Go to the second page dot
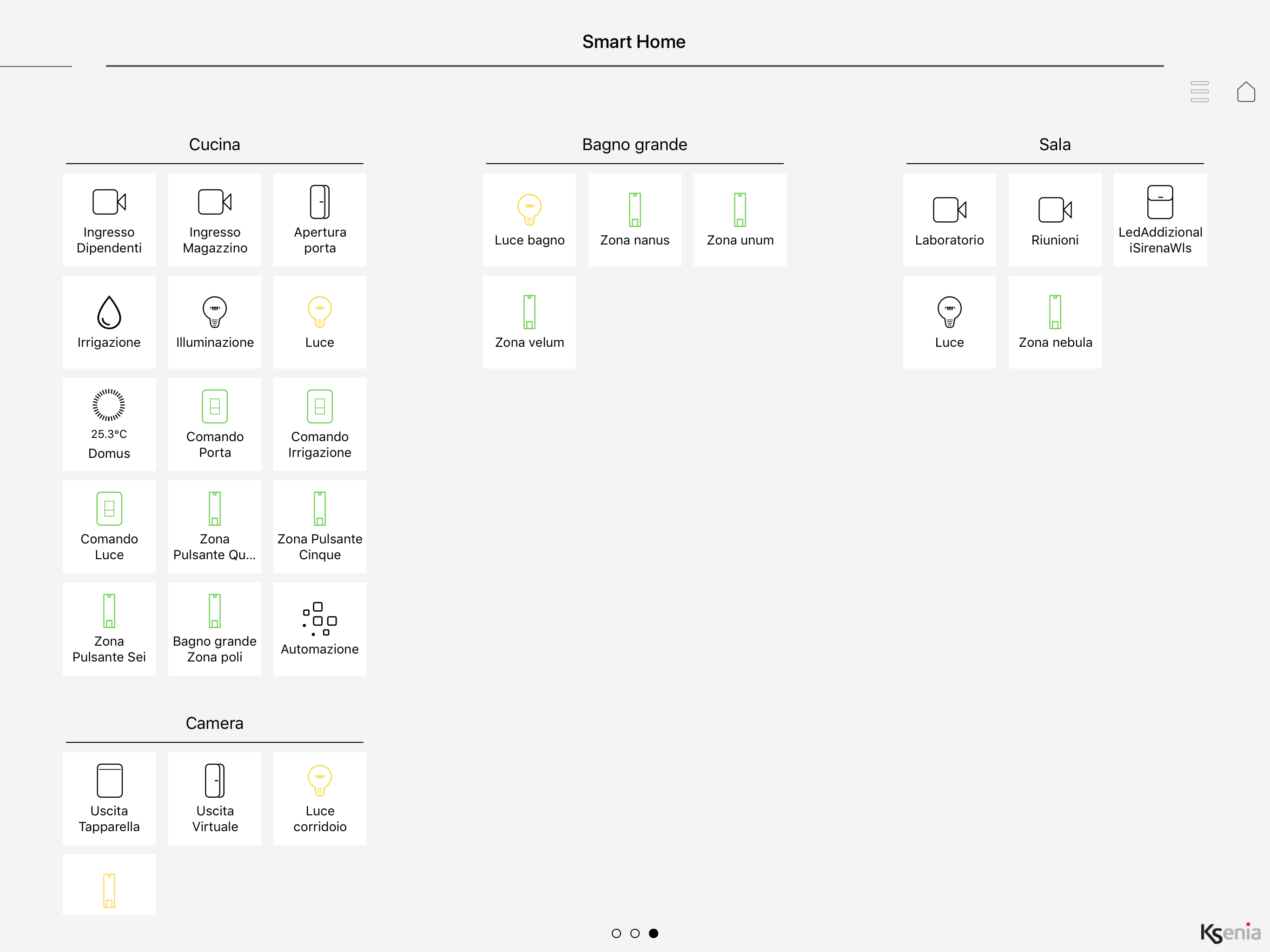This screenshot has width=1270, height=952. [635, 933]
